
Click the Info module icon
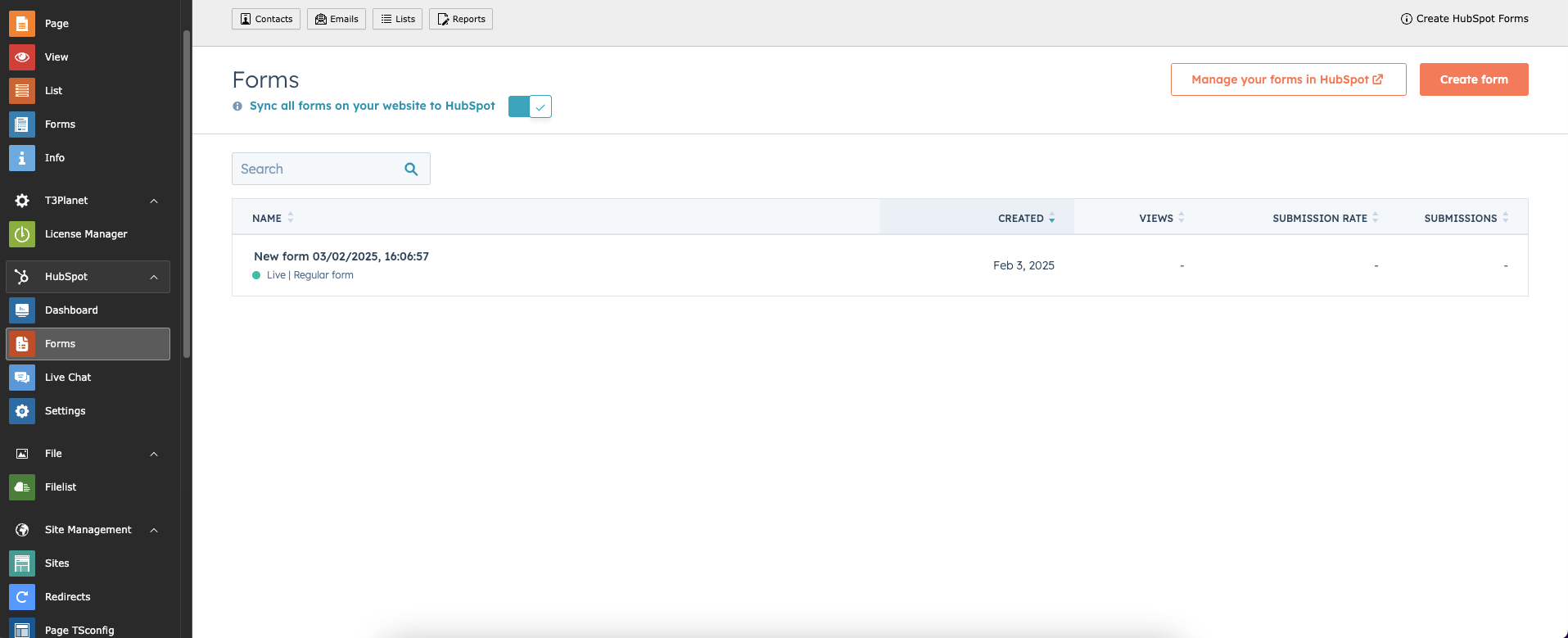click(x=22, y=158)
